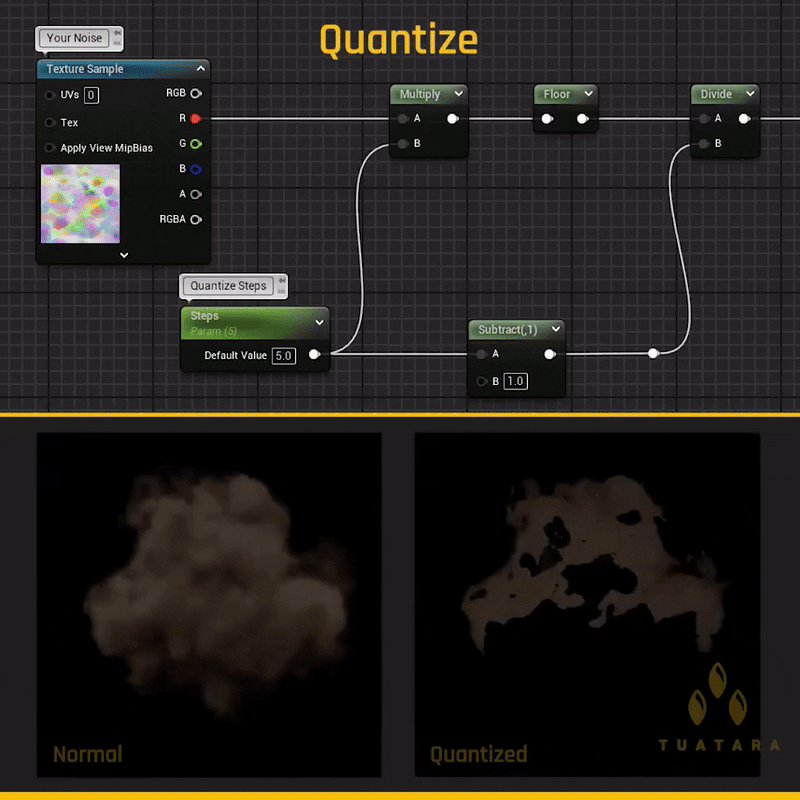Click the RGB output pin of Texture Sample

point(196,93)
